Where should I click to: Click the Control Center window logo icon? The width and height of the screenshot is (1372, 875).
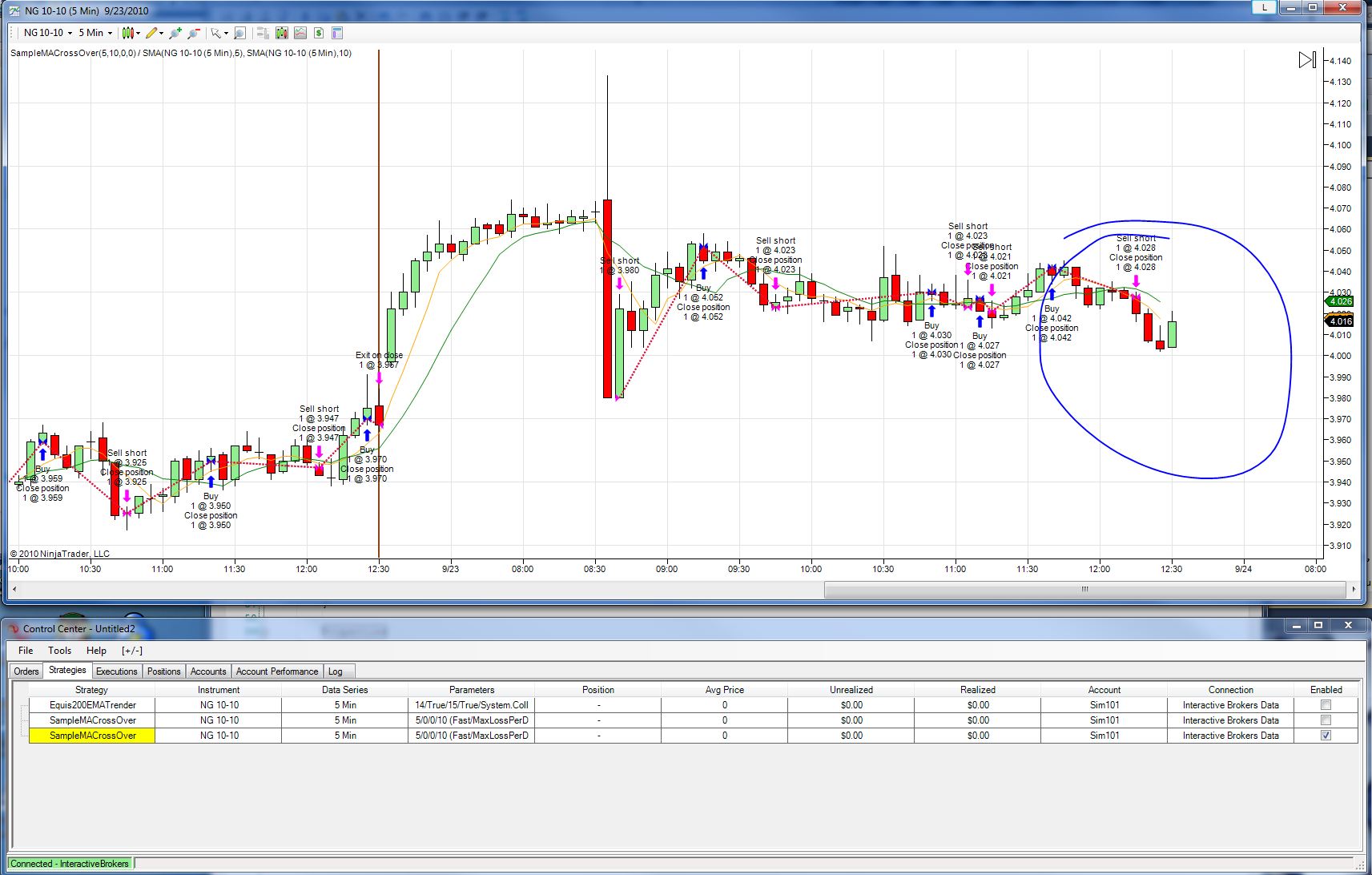point(13,629)
